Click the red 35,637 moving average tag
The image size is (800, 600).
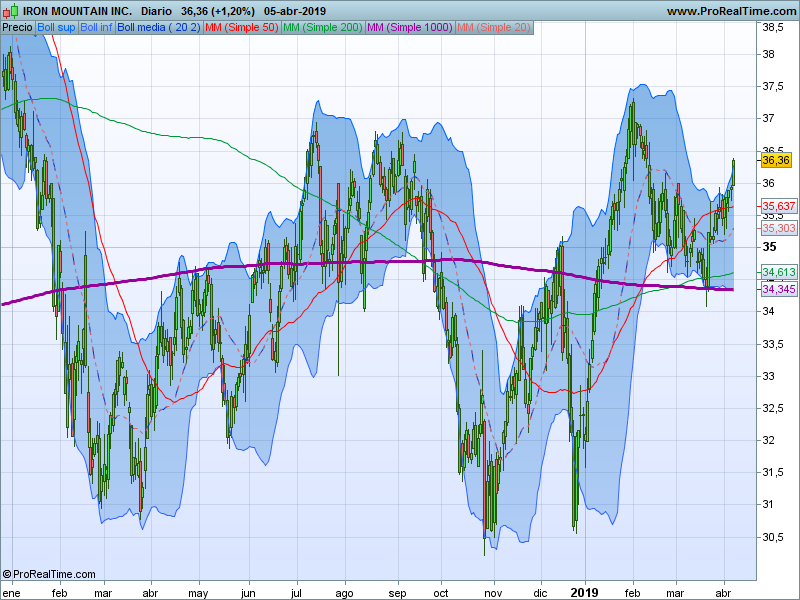(x=779, y=206)
